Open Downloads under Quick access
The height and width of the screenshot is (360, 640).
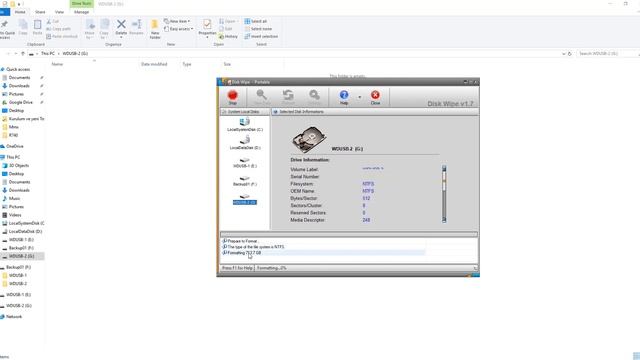click(19, 86)
